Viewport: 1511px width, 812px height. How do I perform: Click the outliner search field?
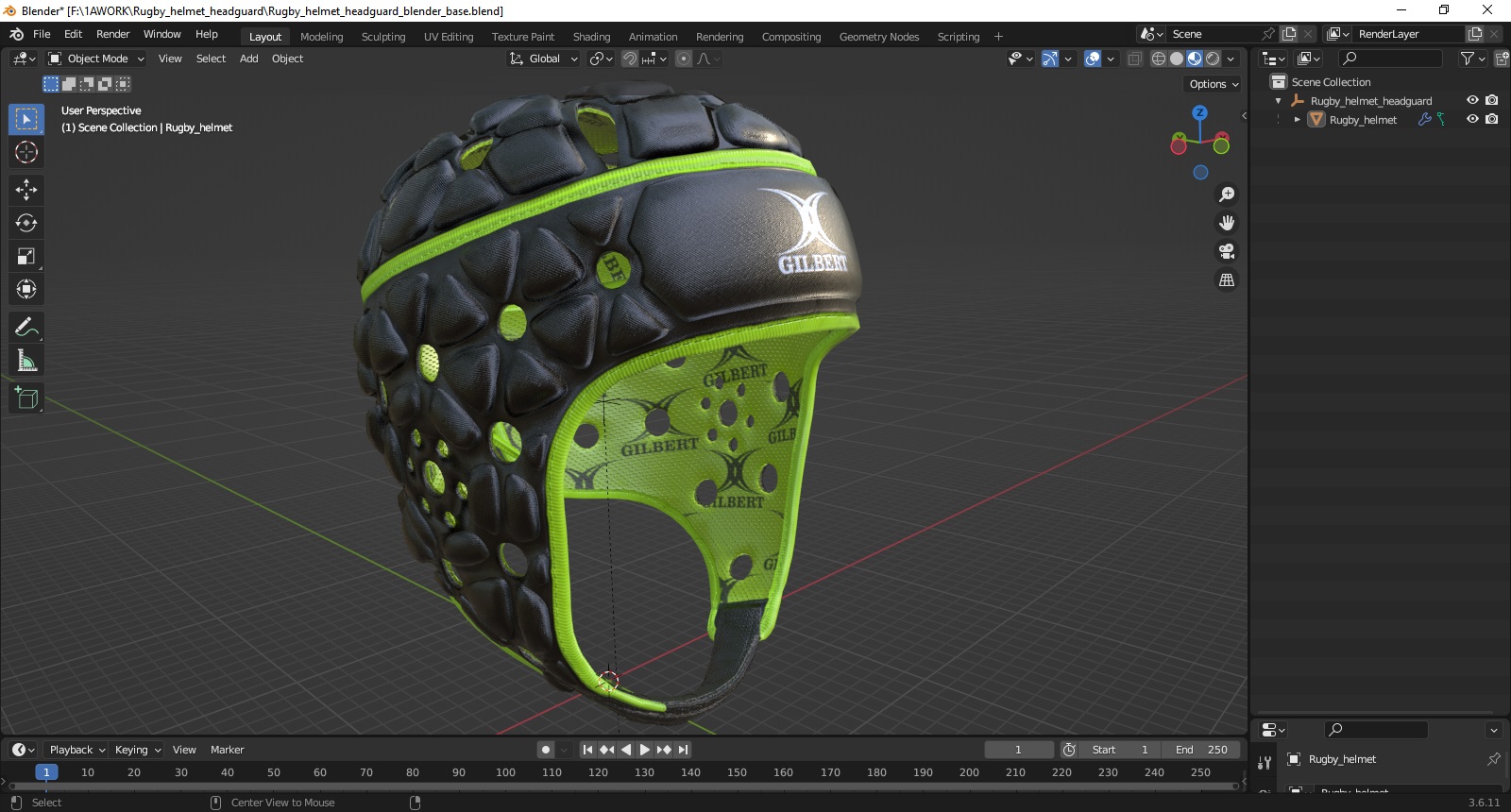1390,59
